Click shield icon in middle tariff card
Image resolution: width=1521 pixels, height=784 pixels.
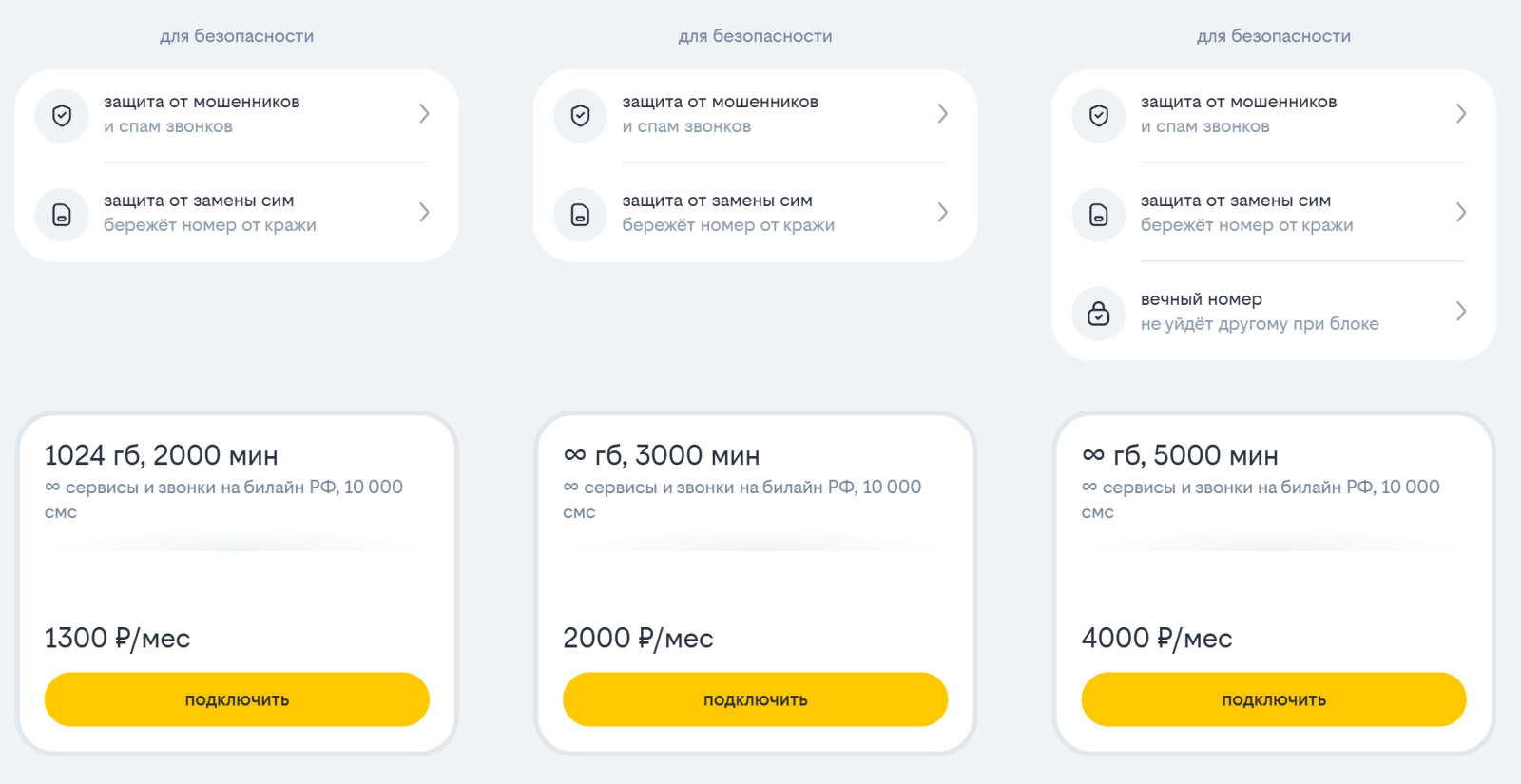coord(580,116)
